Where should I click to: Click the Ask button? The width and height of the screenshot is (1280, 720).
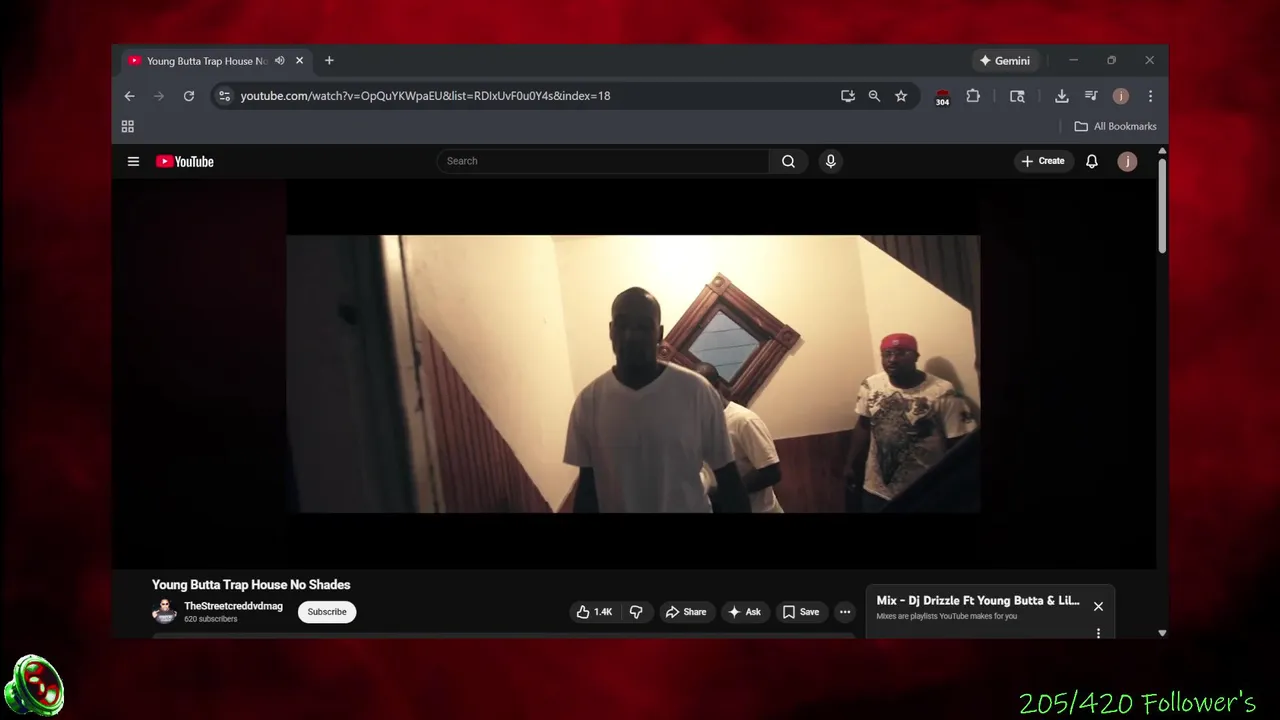click(x=745, y=612)
